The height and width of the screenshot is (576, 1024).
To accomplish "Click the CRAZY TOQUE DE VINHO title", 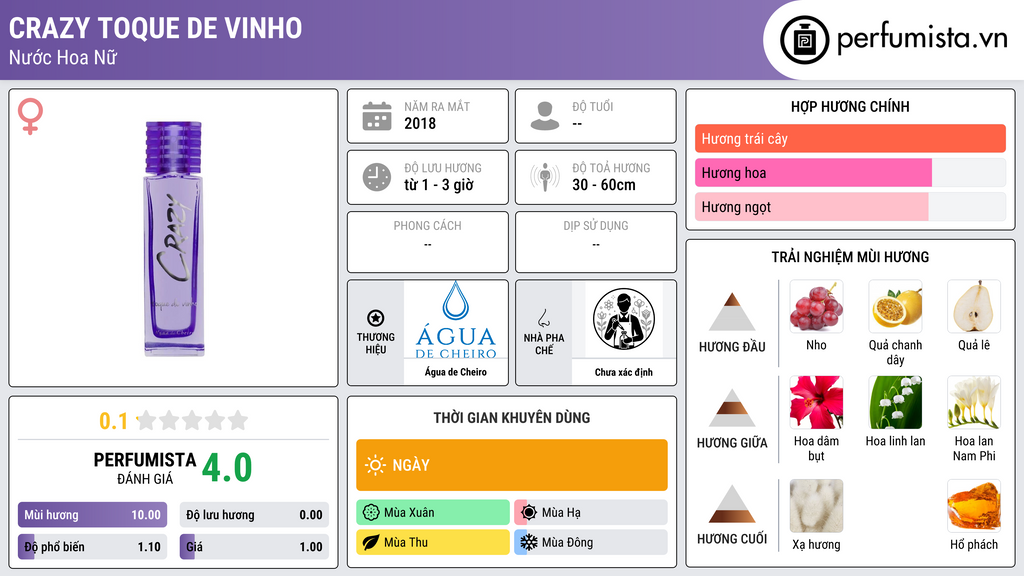I will pos(155,28).
